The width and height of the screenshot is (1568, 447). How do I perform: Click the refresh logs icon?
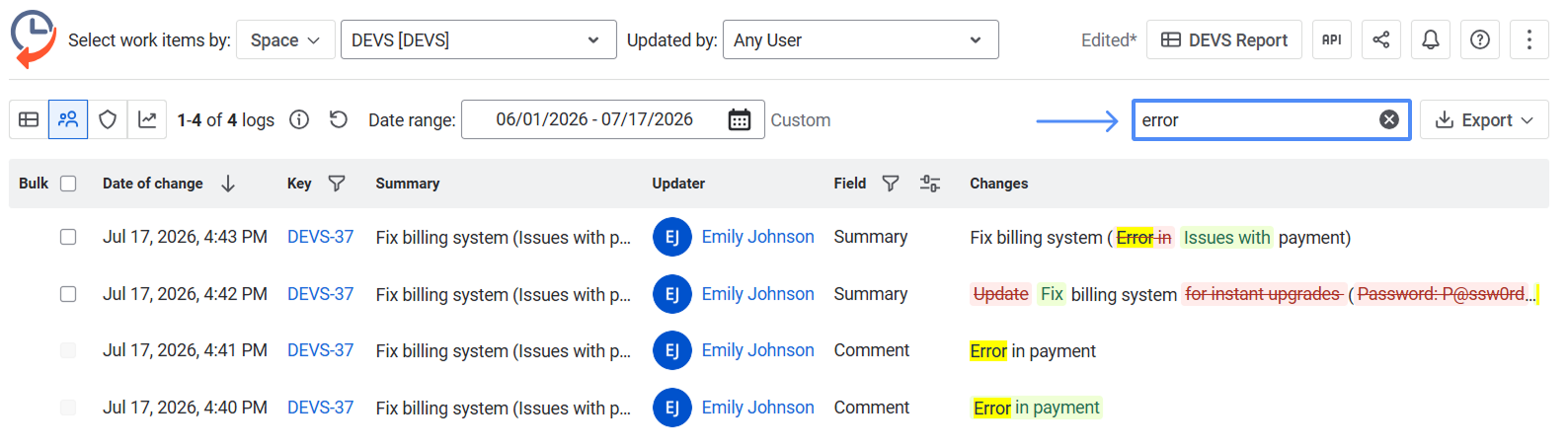click(339, 119)
